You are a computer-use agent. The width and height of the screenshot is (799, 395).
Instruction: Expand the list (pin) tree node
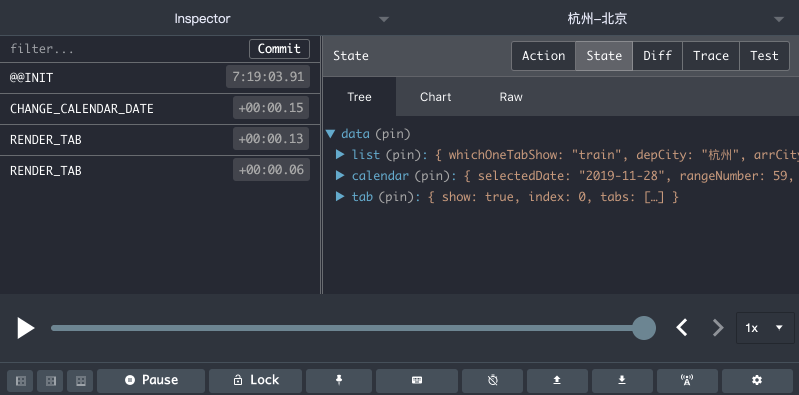pos(340,154)
